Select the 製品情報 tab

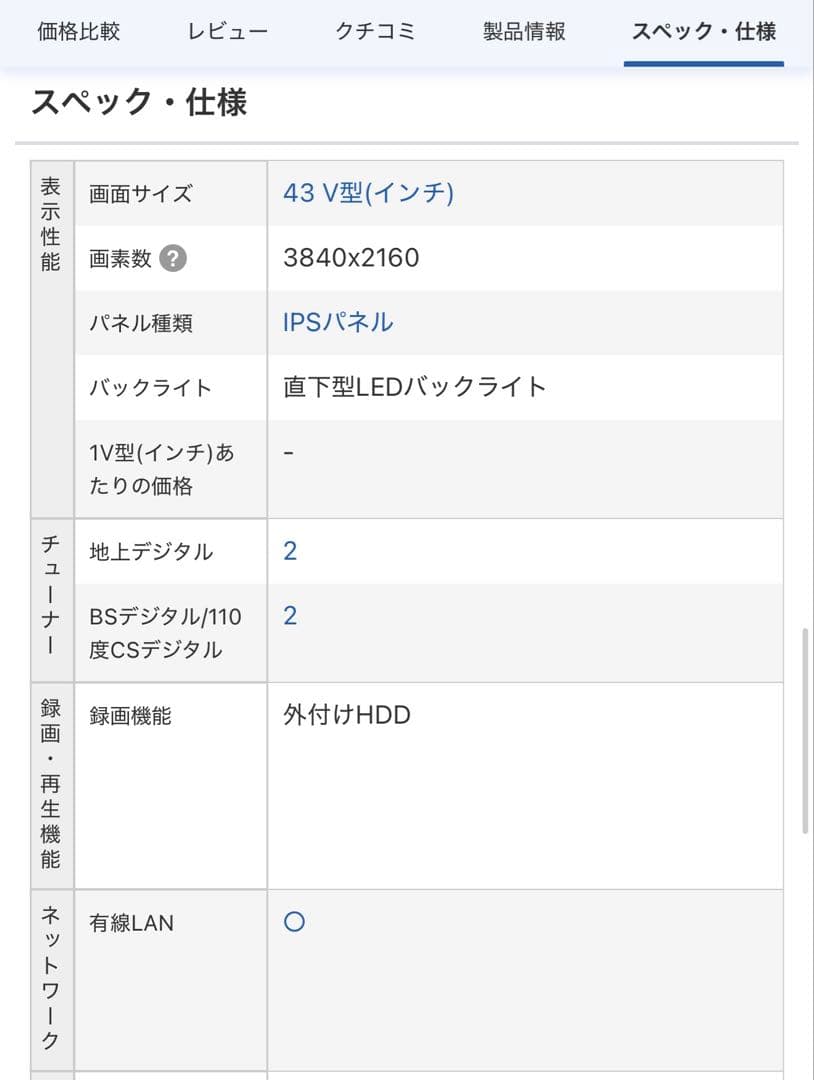[x=524, y=31]
